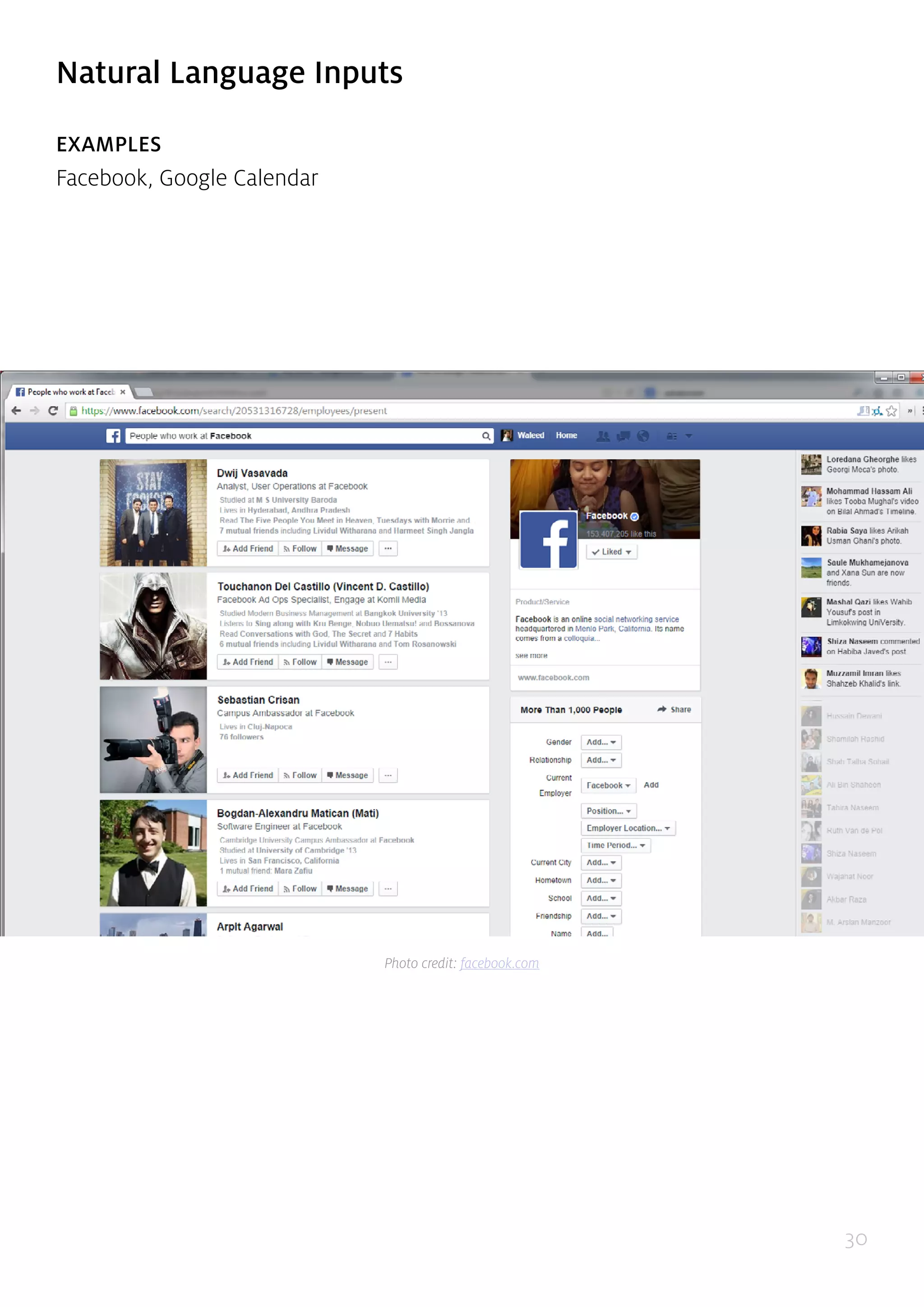Click the browser back arrow

coord(16,410)
